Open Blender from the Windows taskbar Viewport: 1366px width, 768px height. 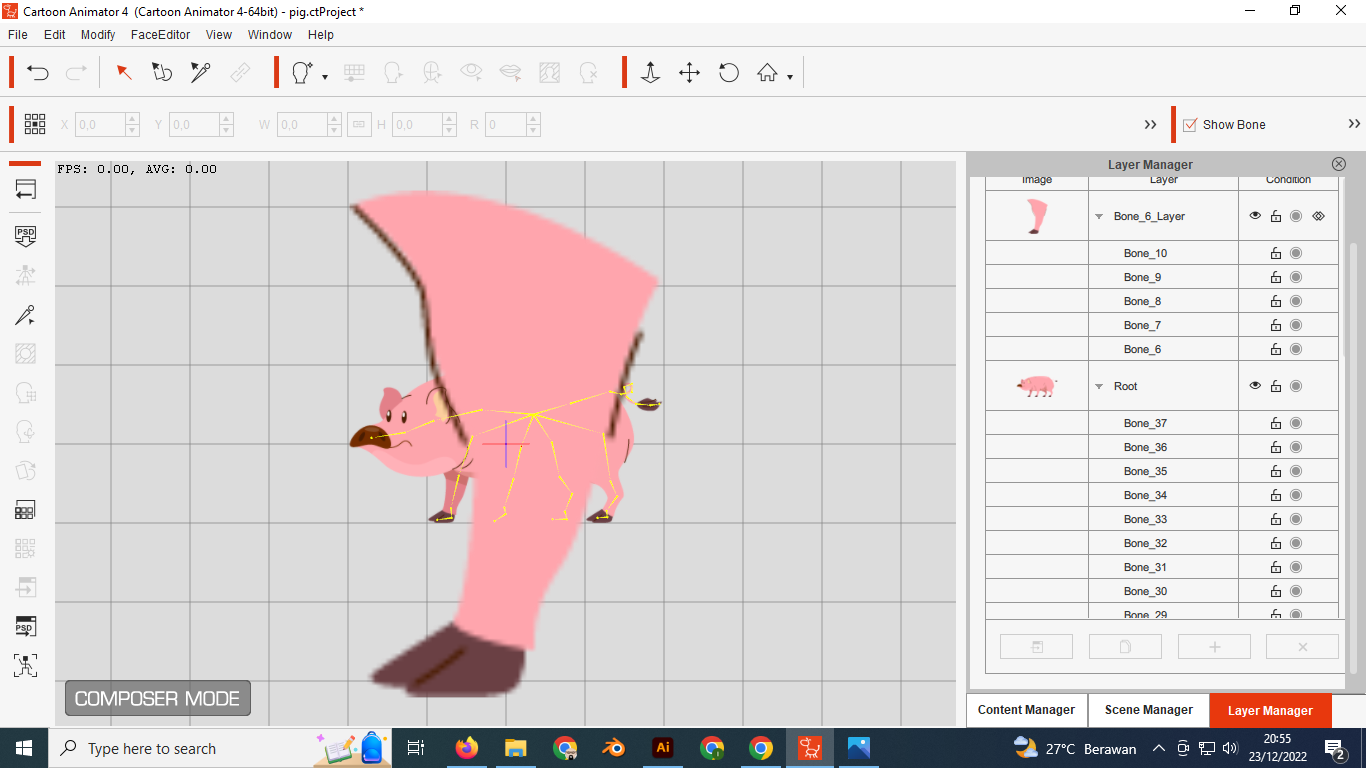coord(613,748)
